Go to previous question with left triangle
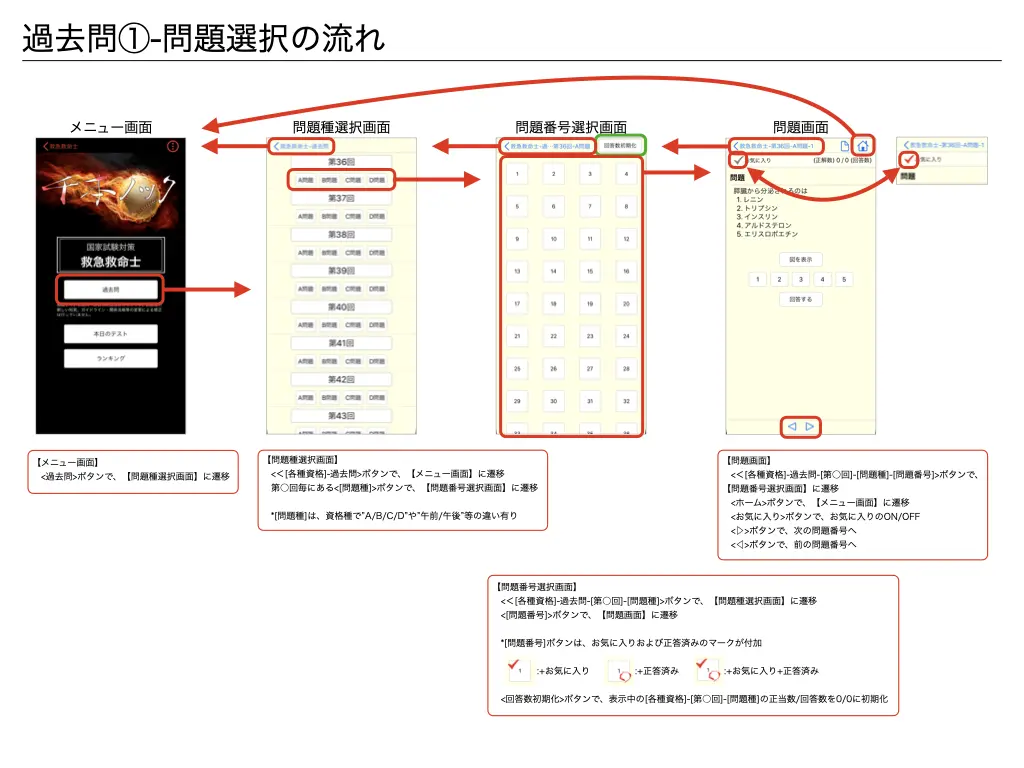 click(792, 426)
